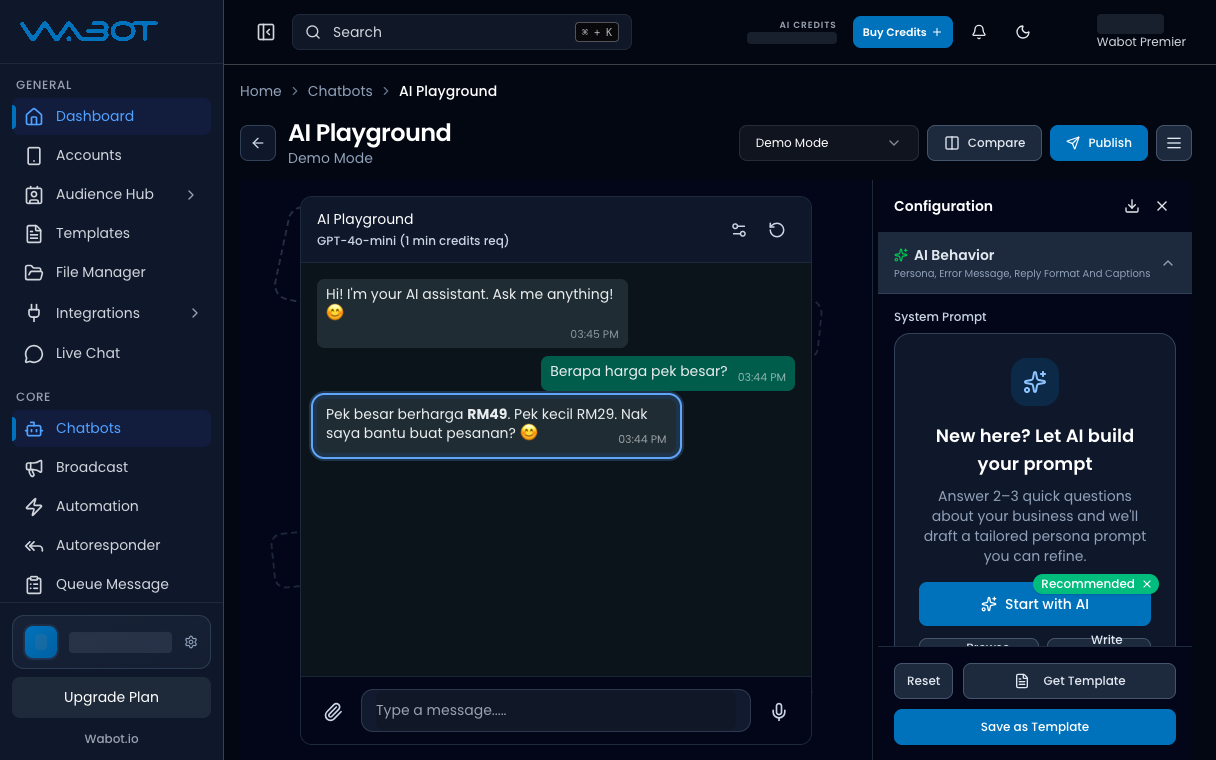Publish the chatbot
This screenshot has width=1216, height=760.
[1098, 143]
